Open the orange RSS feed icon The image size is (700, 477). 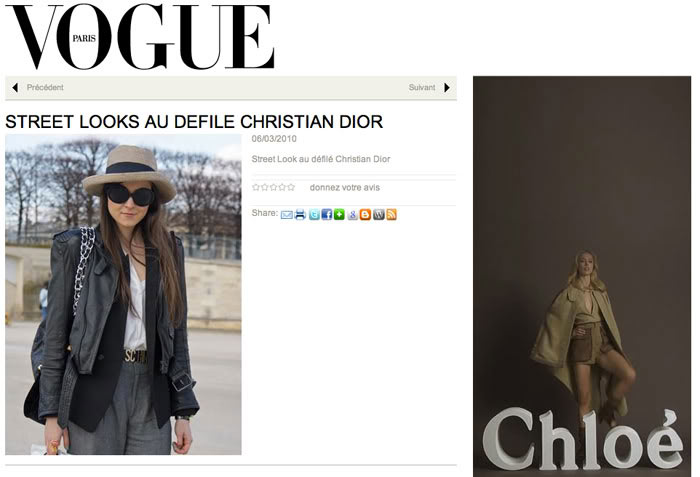[391, 214]
